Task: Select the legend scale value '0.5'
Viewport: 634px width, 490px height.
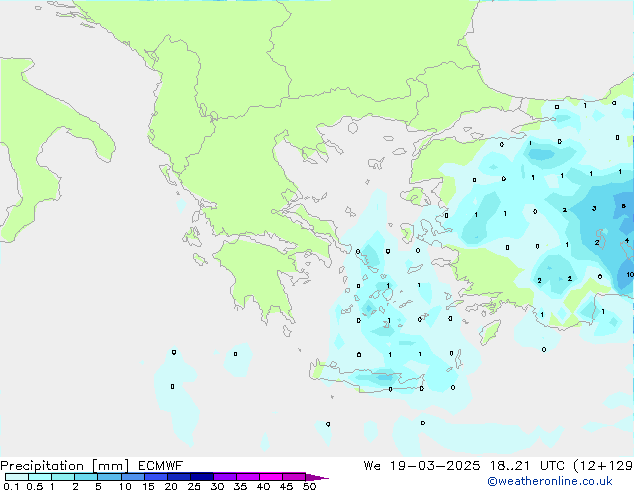Action: [x=35, y=486]
